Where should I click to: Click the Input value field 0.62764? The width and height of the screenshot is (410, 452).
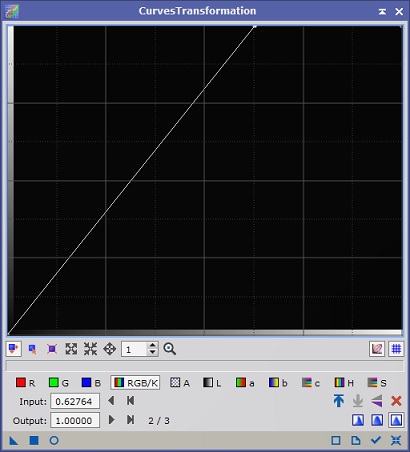75,401
